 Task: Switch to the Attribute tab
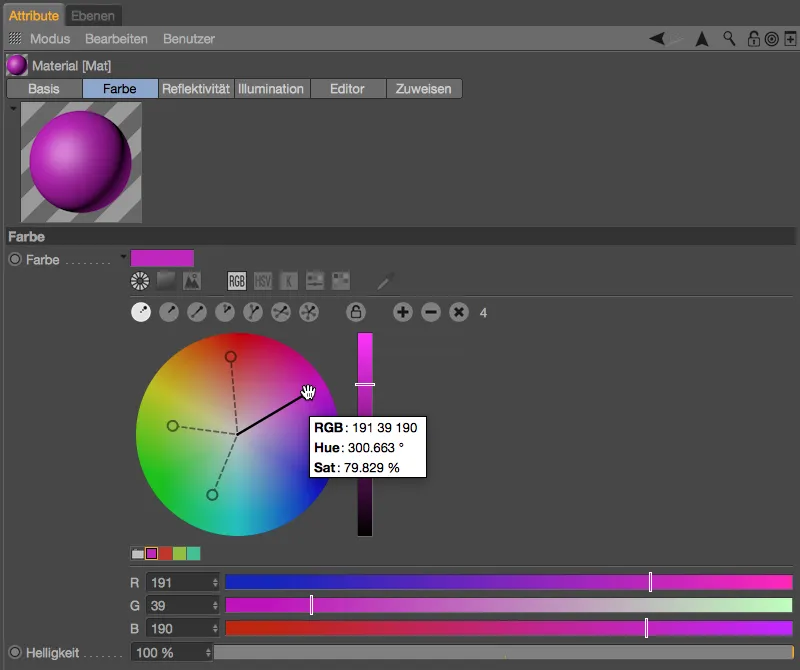(x=34, y=15)
